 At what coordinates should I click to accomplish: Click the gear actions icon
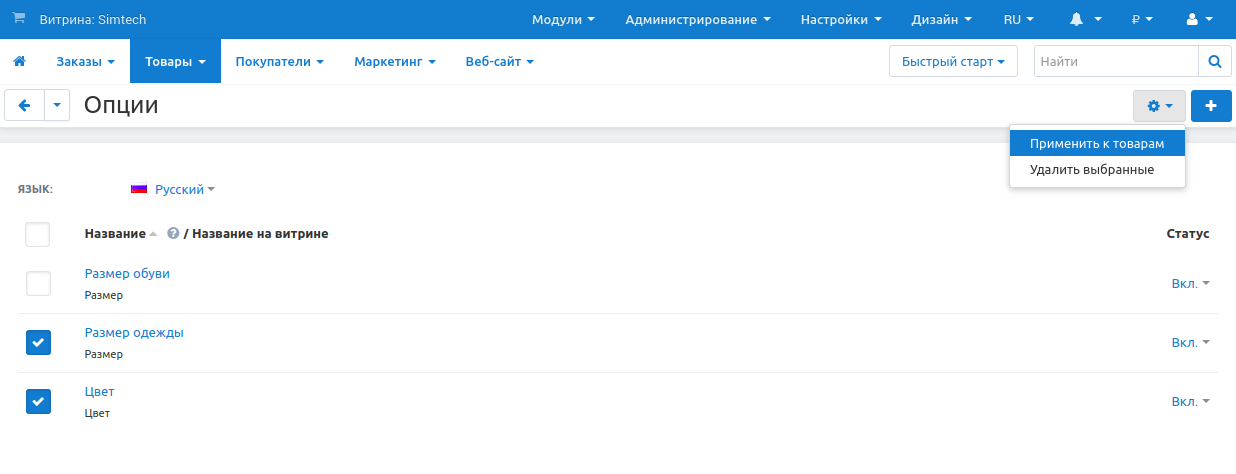coord(1159,106)
